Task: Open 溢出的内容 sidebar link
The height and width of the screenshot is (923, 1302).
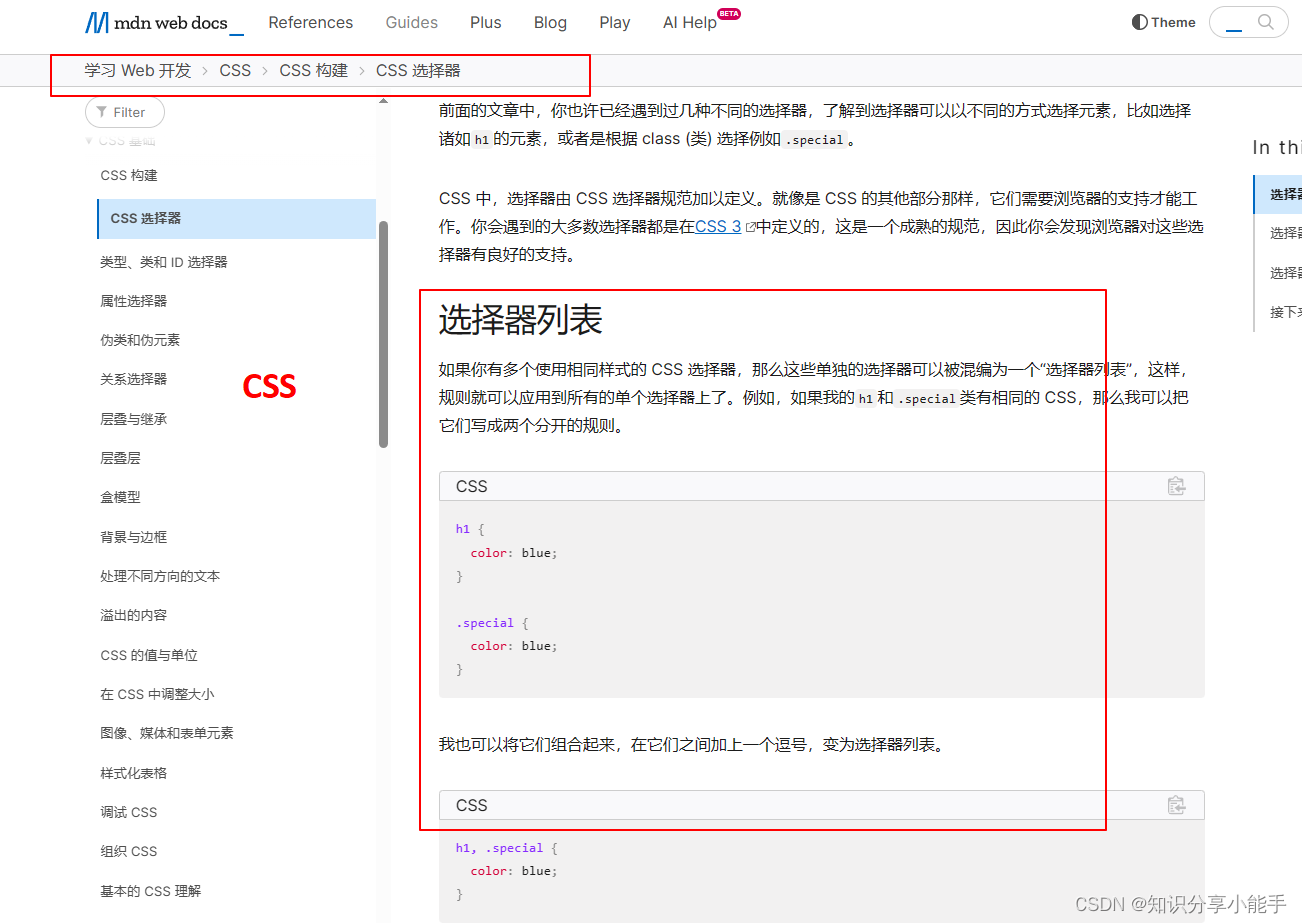Action: pyautogui.click(x=134, y=615)
